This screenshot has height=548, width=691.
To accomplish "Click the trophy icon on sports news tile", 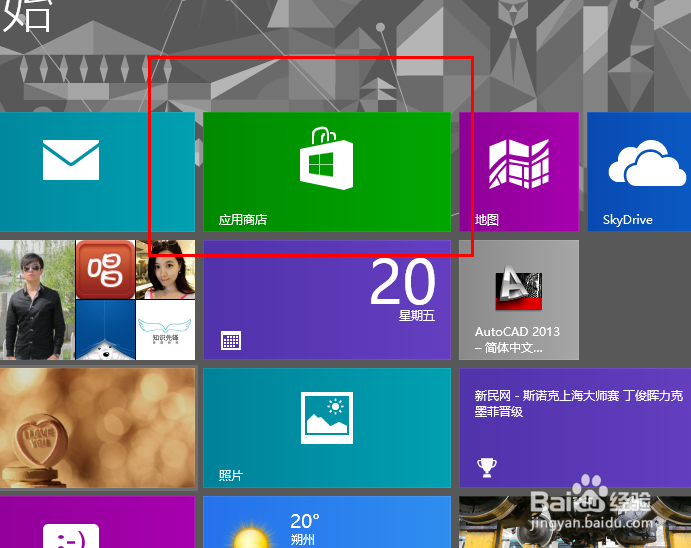I will 487,468.
